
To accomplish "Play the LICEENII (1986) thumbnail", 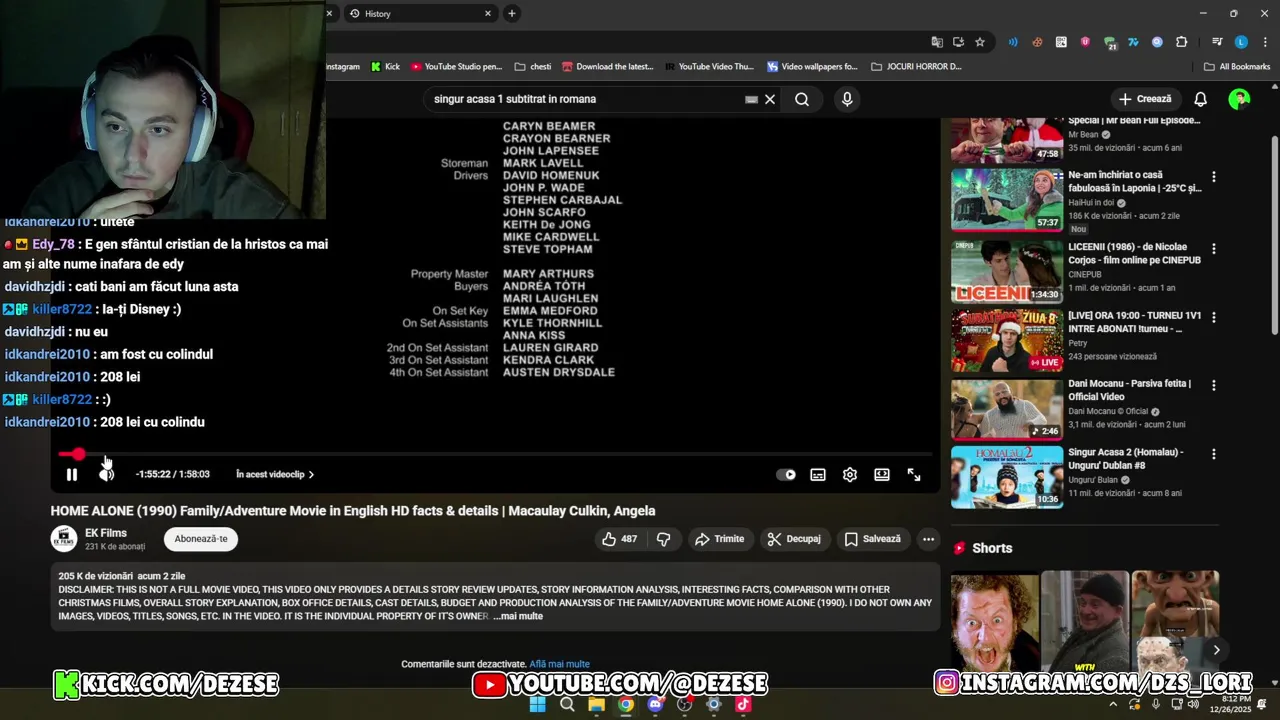I will (x=1007, y=270).
